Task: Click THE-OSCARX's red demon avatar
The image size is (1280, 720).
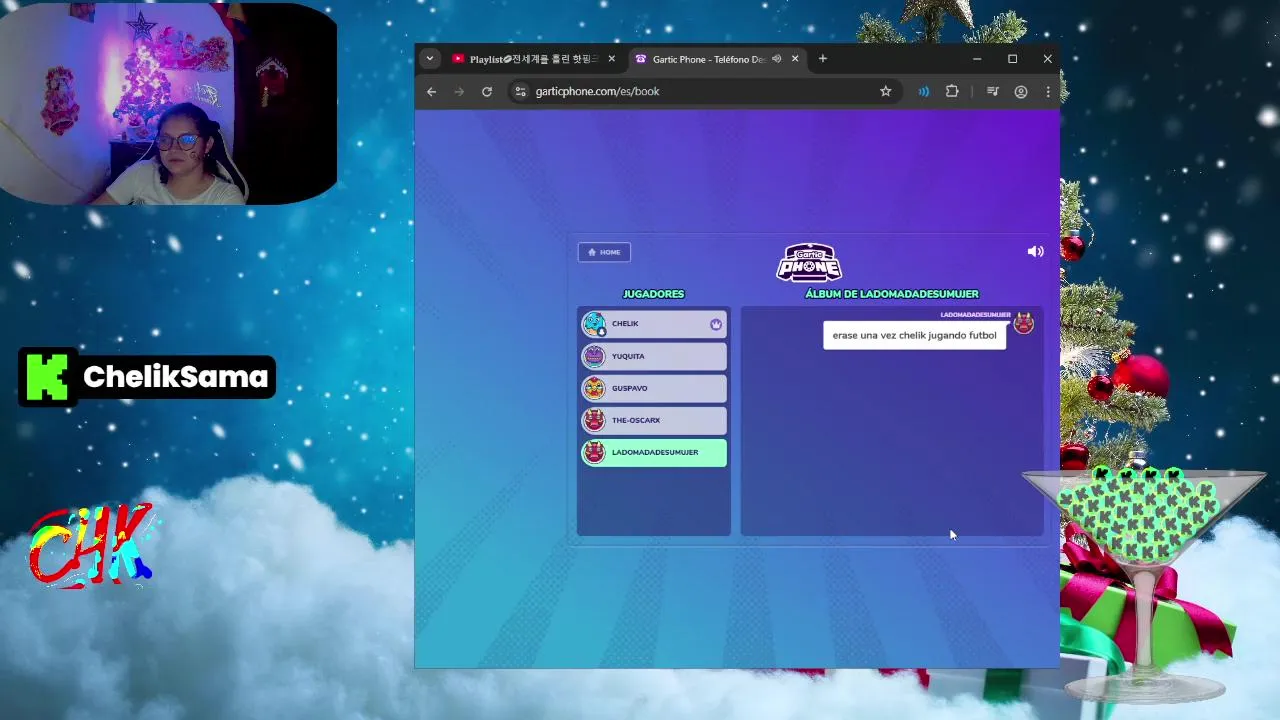Action: pyautogui.click(x=594, y=420)
